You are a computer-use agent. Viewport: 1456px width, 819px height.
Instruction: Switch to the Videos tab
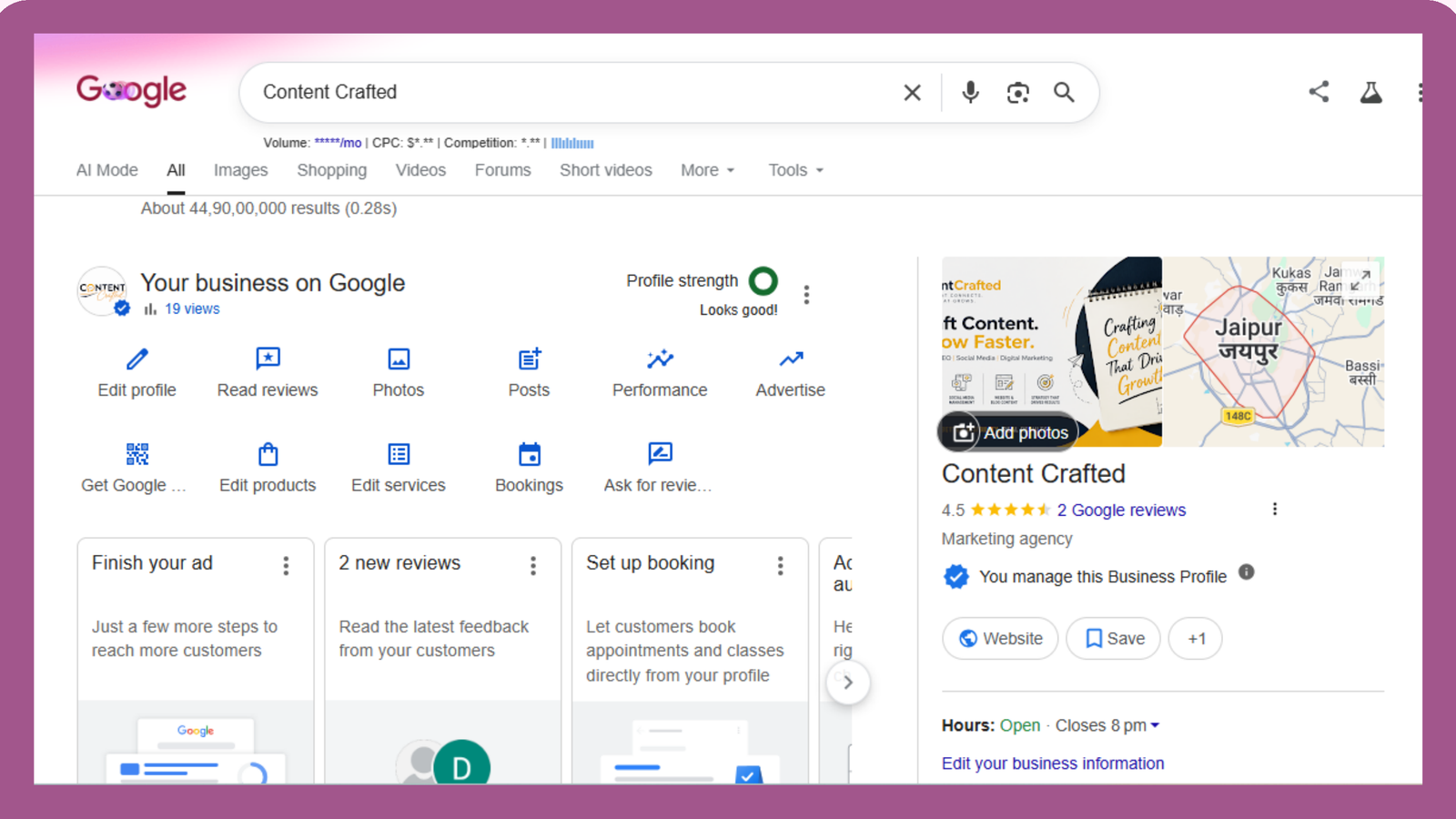coord(420,170)
